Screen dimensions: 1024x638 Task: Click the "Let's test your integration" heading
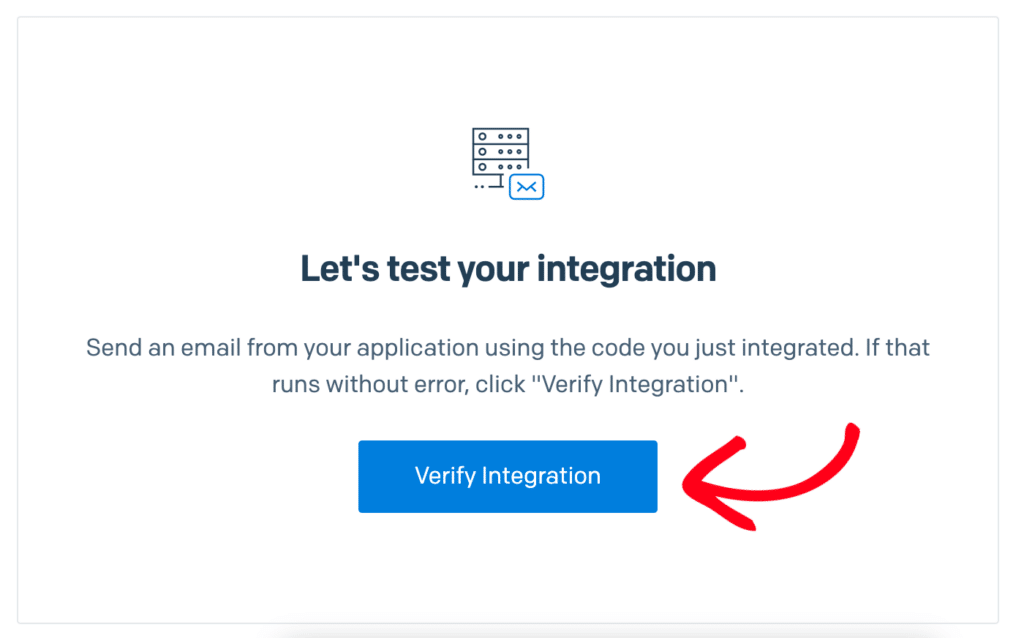(x=508, y=268)
